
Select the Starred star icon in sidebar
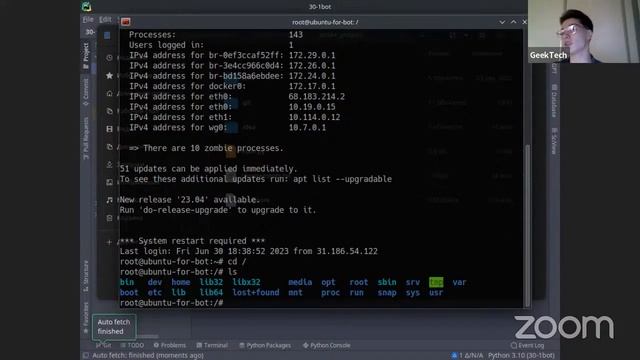click(x=109, y=76)
